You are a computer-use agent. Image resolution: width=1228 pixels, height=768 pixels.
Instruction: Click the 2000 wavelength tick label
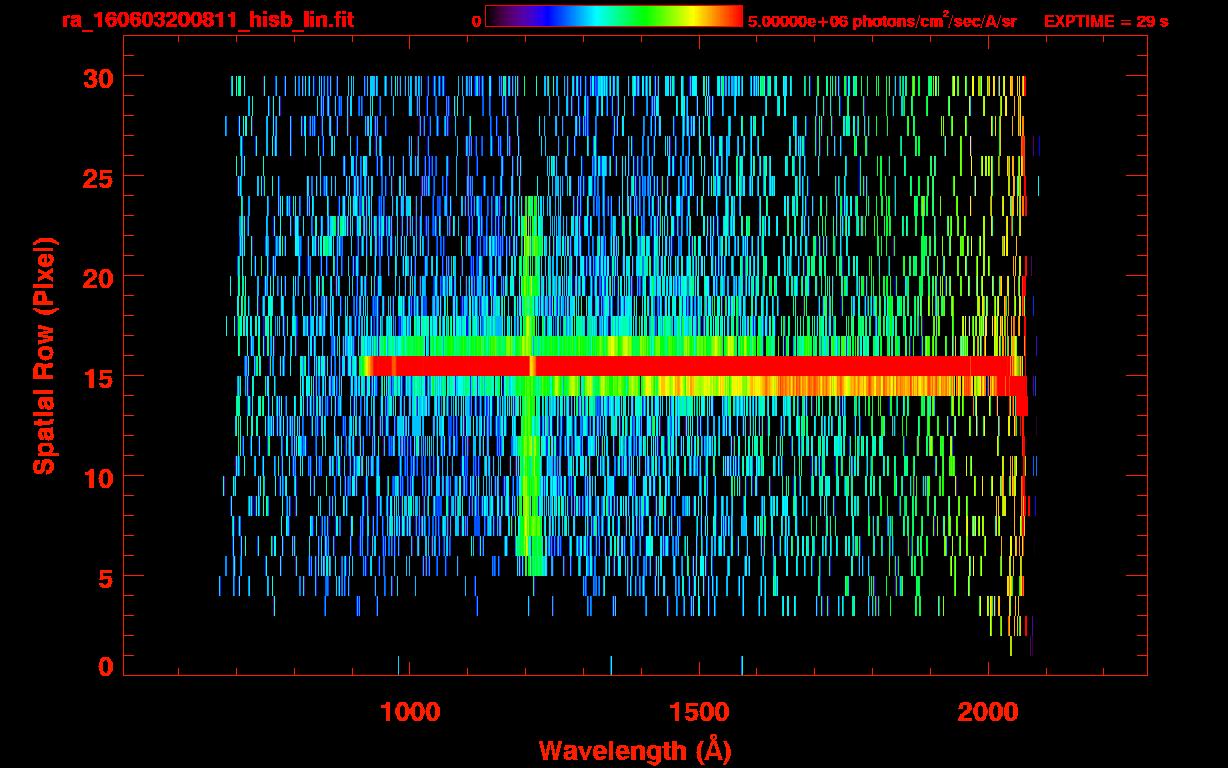pos(987,711)
